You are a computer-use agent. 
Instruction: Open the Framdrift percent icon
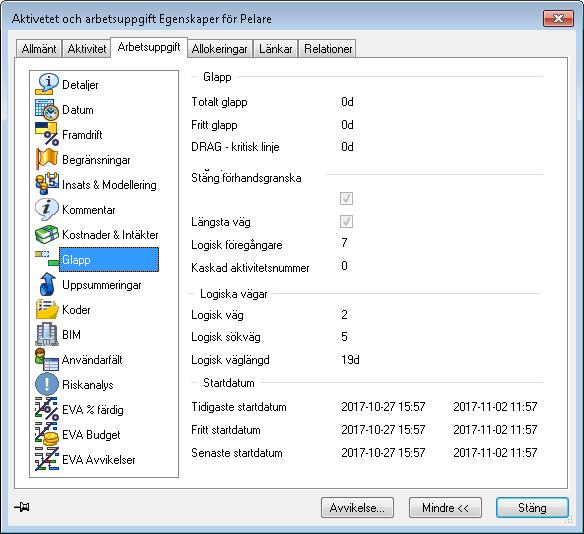pos(47,134)
